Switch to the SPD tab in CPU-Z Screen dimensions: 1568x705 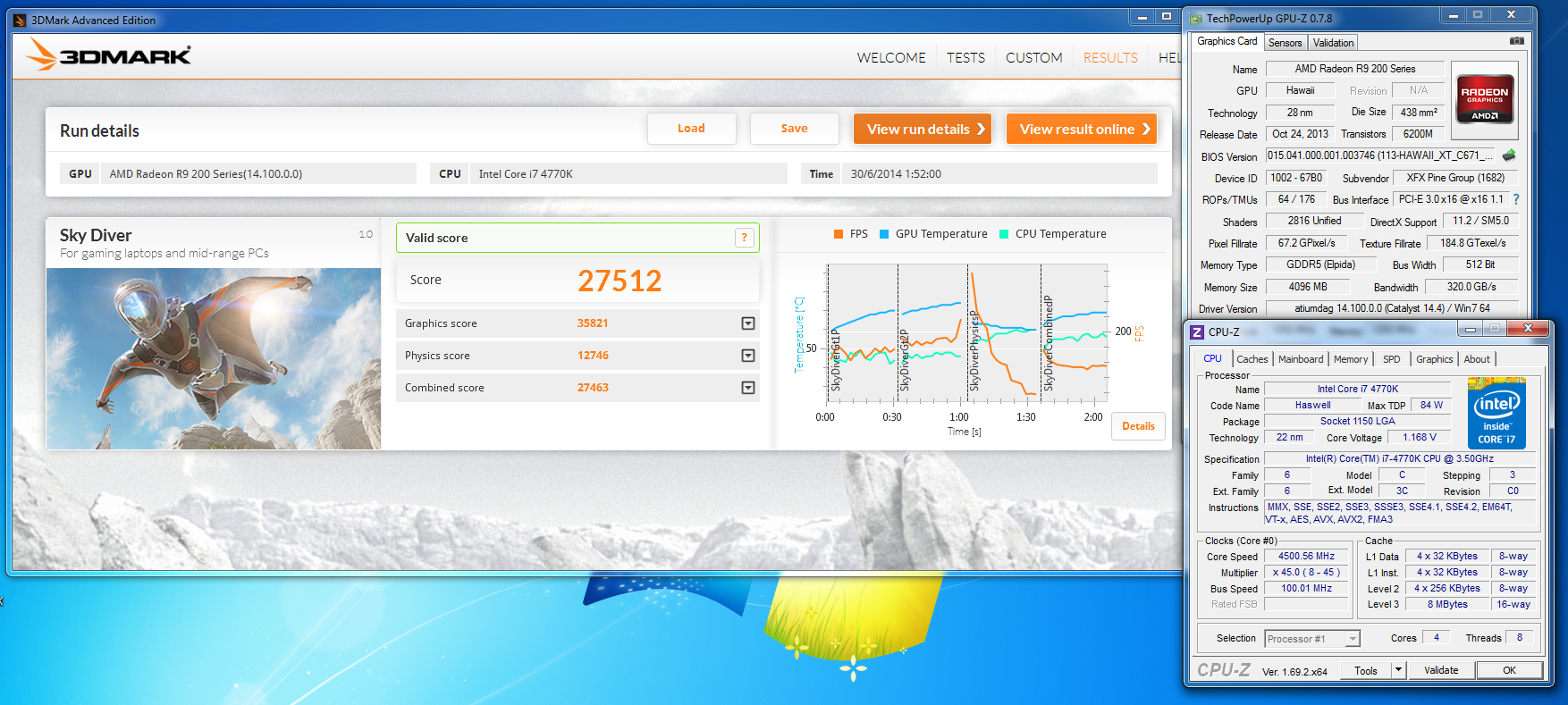pyautogui.click(x=1391, y=359)
